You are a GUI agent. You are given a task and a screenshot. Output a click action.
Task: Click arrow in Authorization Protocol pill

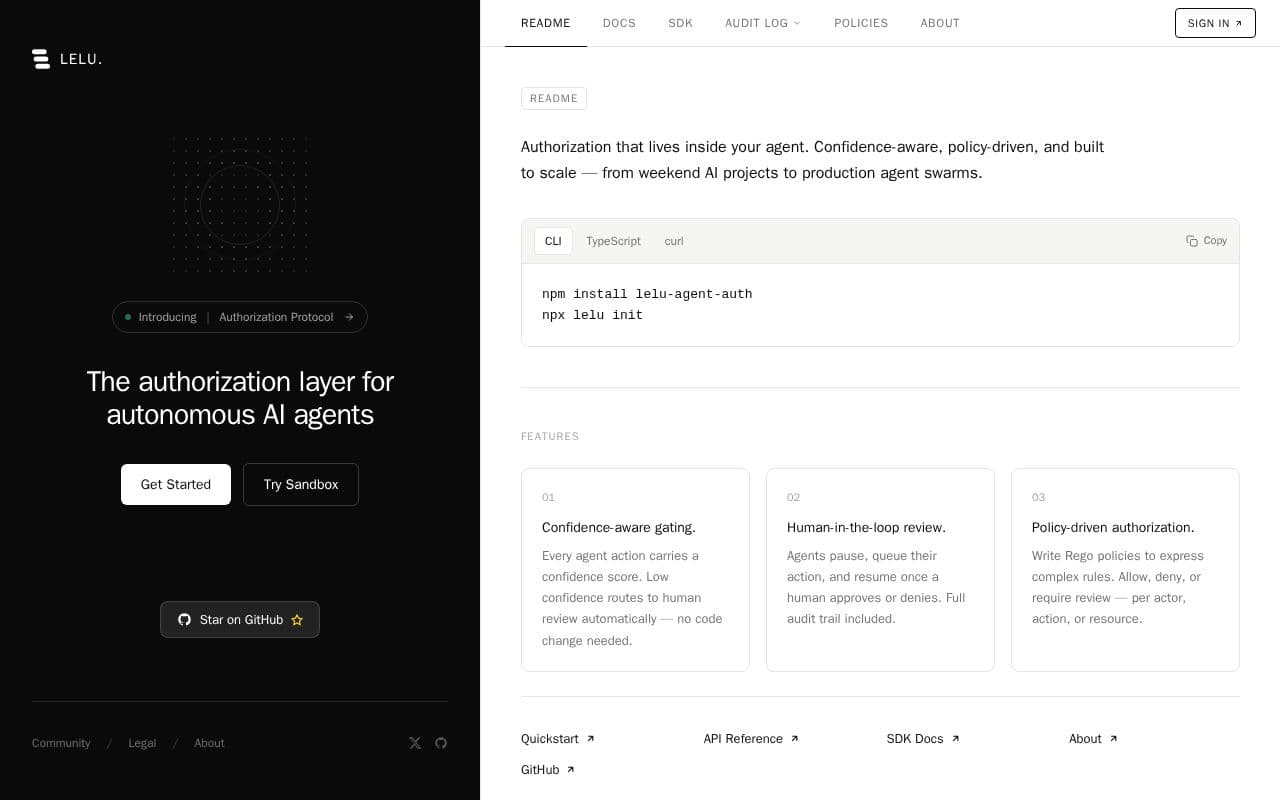(349, 317)
